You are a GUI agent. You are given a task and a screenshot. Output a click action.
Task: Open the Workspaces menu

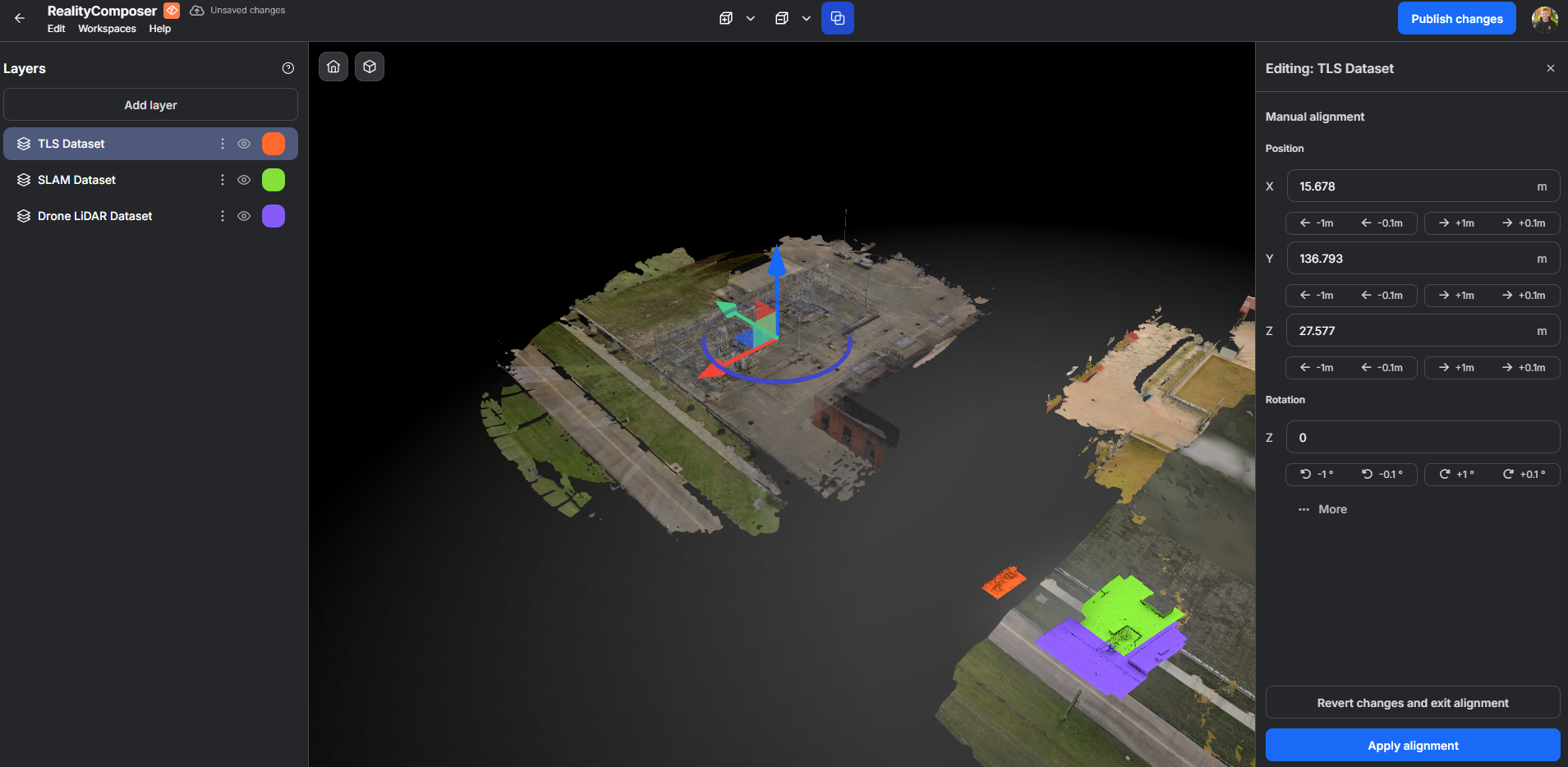click(107, 29)
